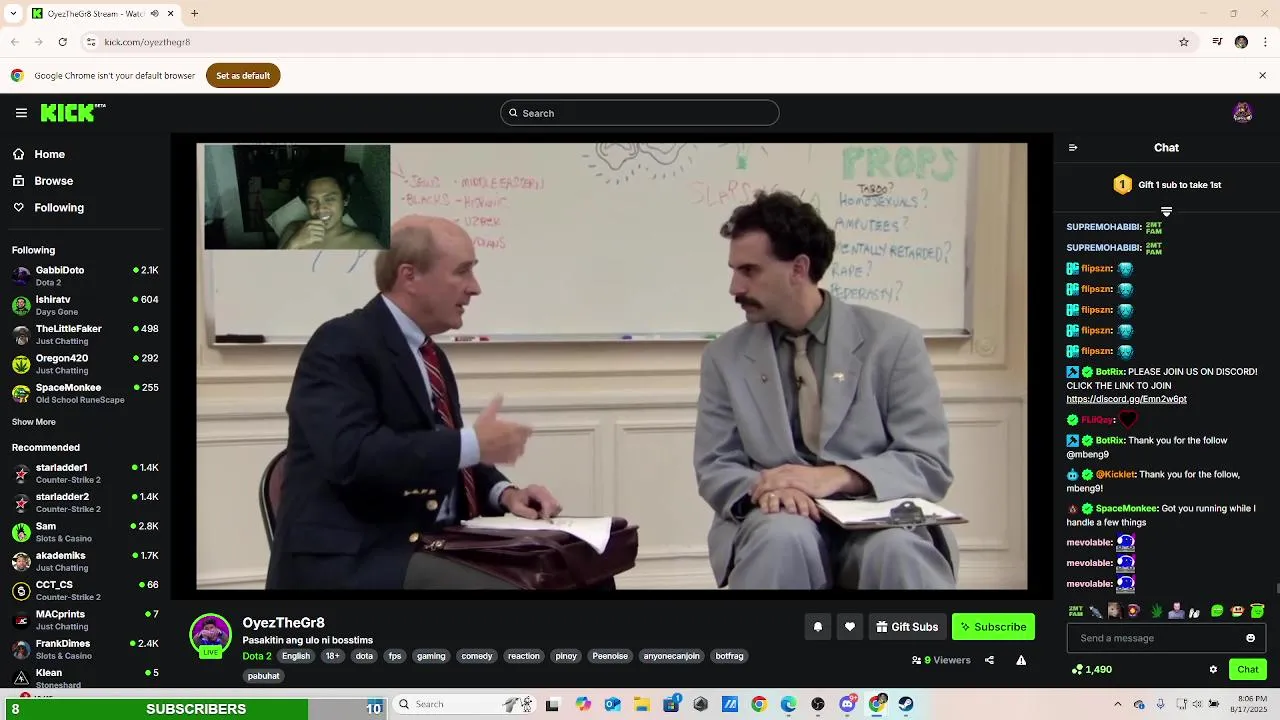The height and width of the screenshot is (720, 1280).
Task: Open SpaceMonkee channel in sidebar
Action: pos(85,393)
